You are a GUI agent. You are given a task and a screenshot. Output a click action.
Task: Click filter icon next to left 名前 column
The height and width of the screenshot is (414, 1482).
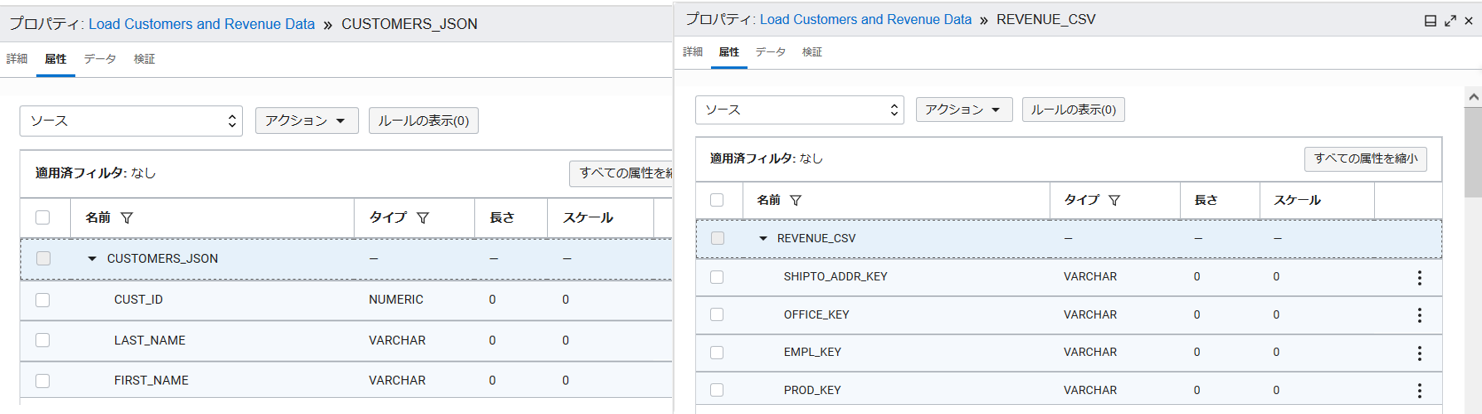(x=127, y=218)
